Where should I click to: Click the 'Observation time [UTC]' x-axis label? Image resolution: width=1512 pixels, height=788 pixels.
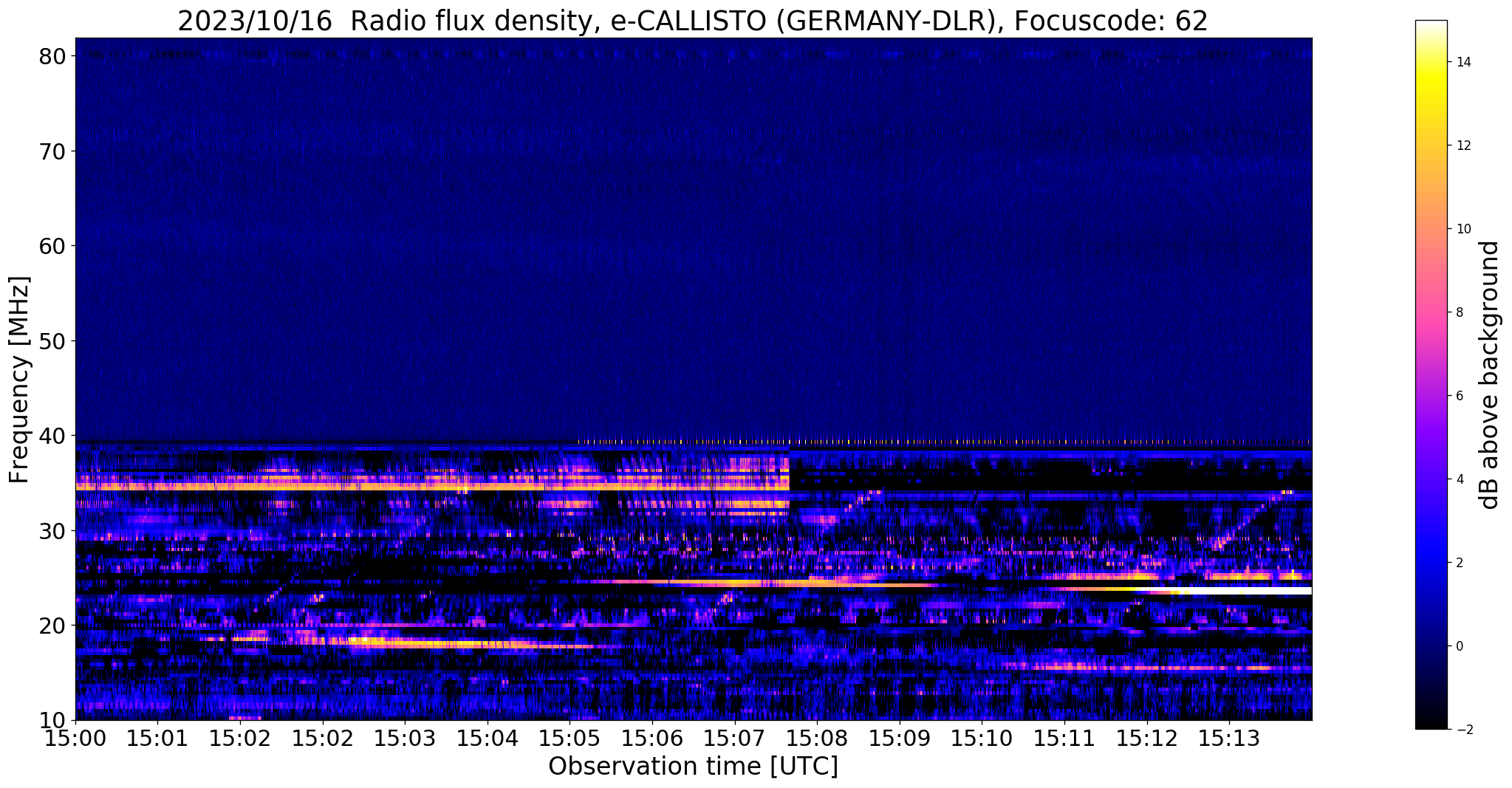(693, 766)
